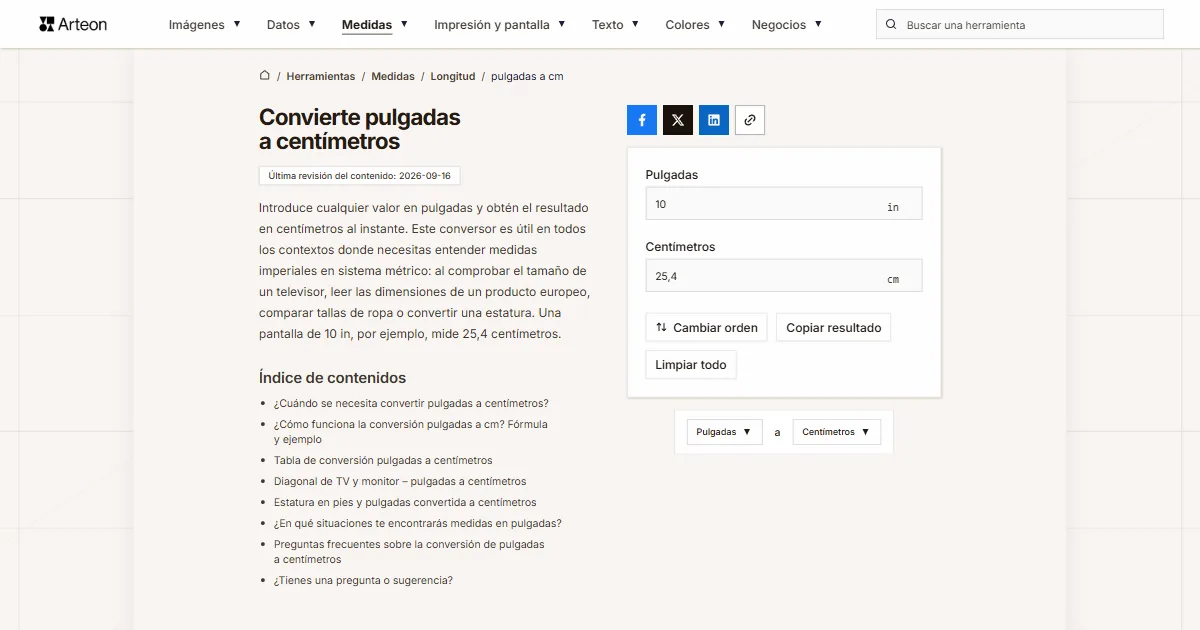This screenshot has height=630, width=1200.
Task: Click the Centímetros result field
Action: (784, 276)
